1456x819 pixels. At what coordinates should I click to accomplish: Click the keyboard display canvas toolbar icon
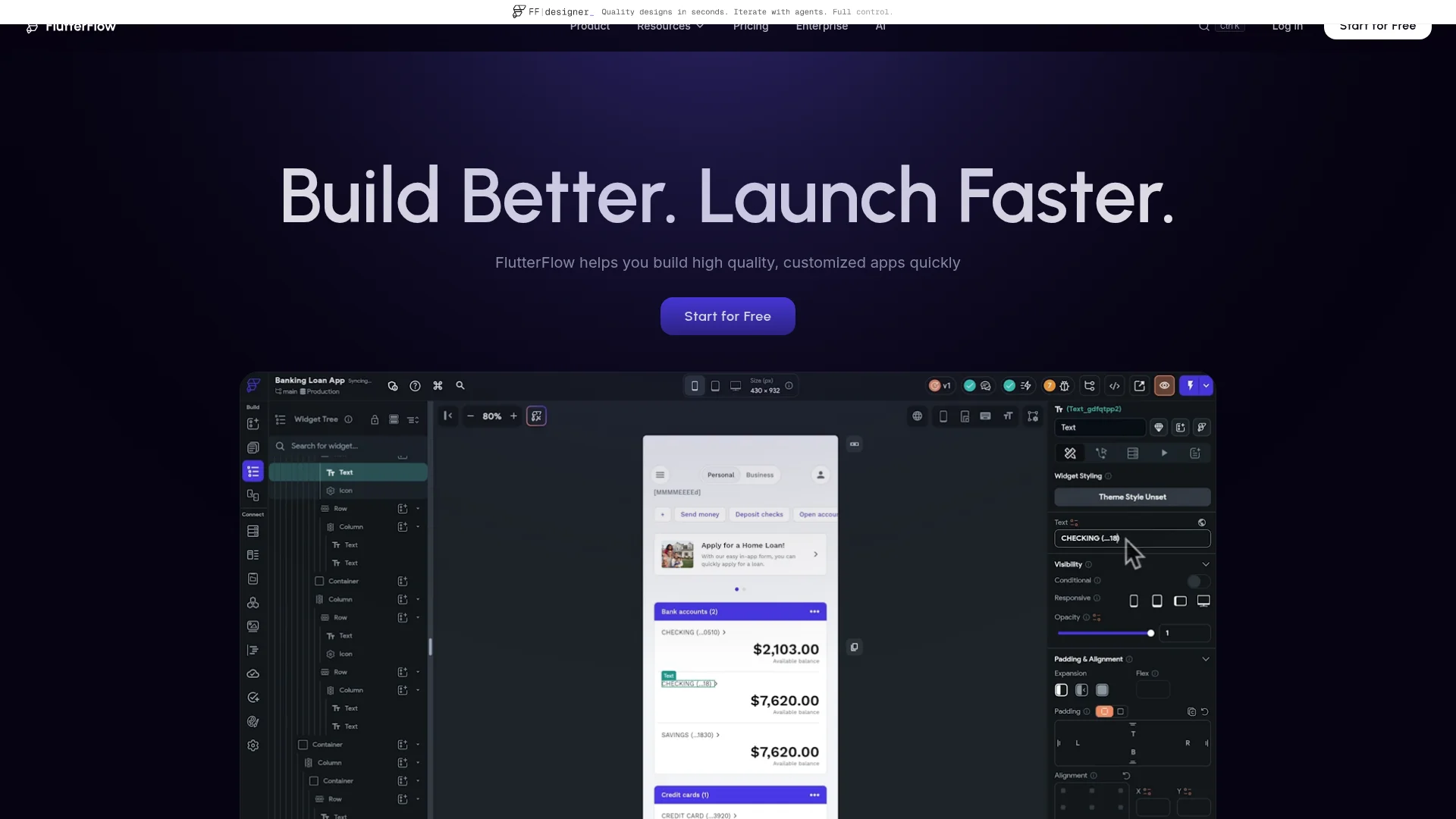pyautogui.click(x=985, y=416)
